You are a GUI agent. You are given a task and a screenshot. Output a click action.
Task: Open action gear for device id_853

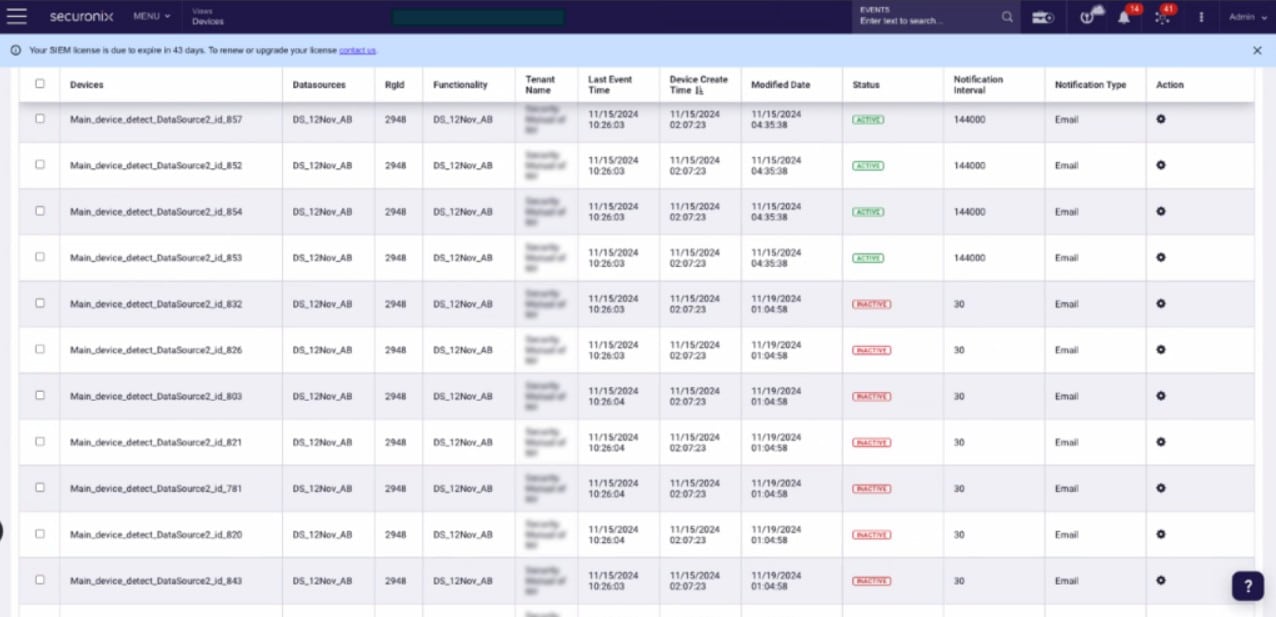click(x=1161, y=257)
